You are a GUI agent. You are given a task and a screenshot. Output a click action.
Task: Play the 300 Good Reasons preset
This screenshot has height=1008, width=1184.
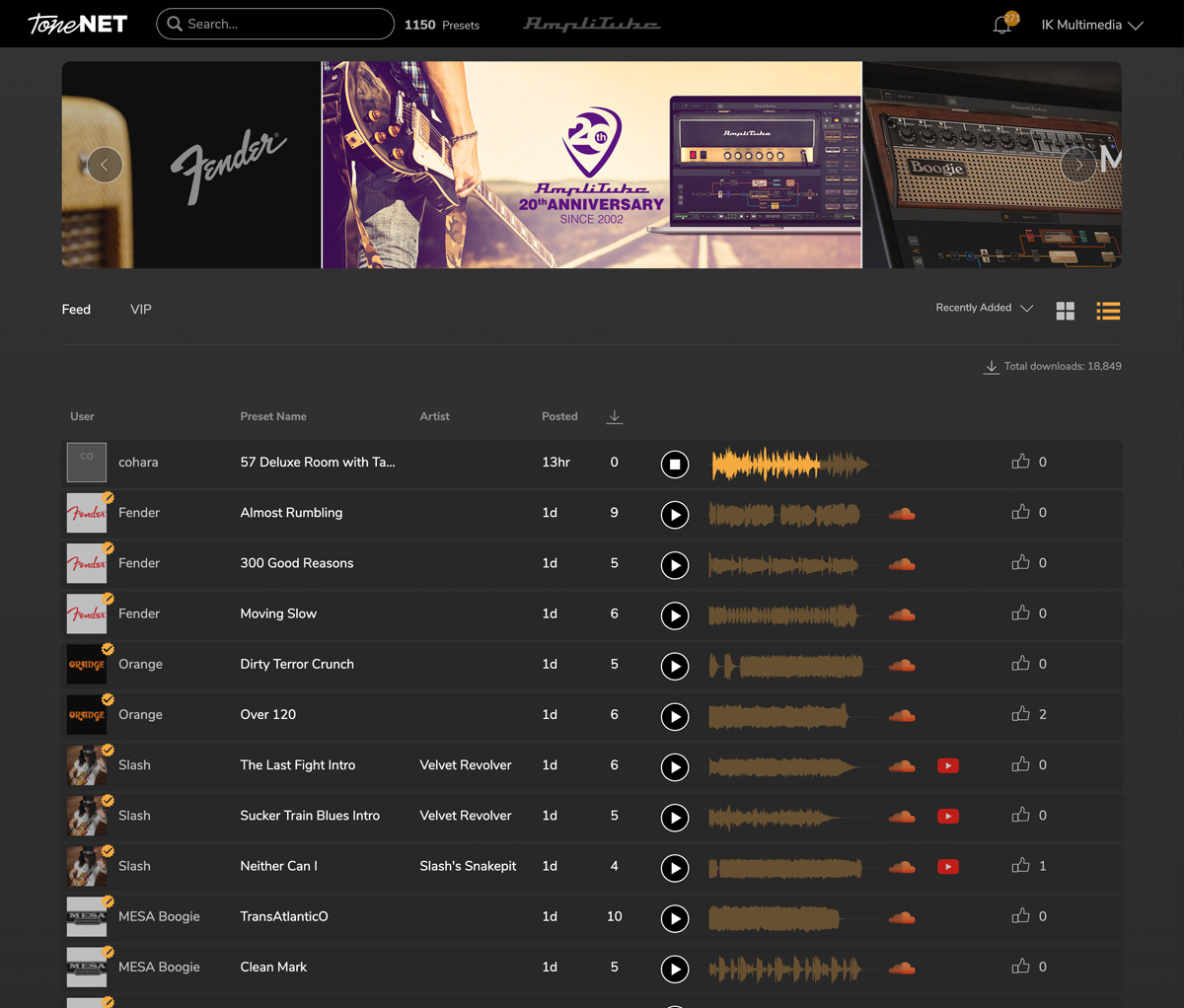point(675,564)
